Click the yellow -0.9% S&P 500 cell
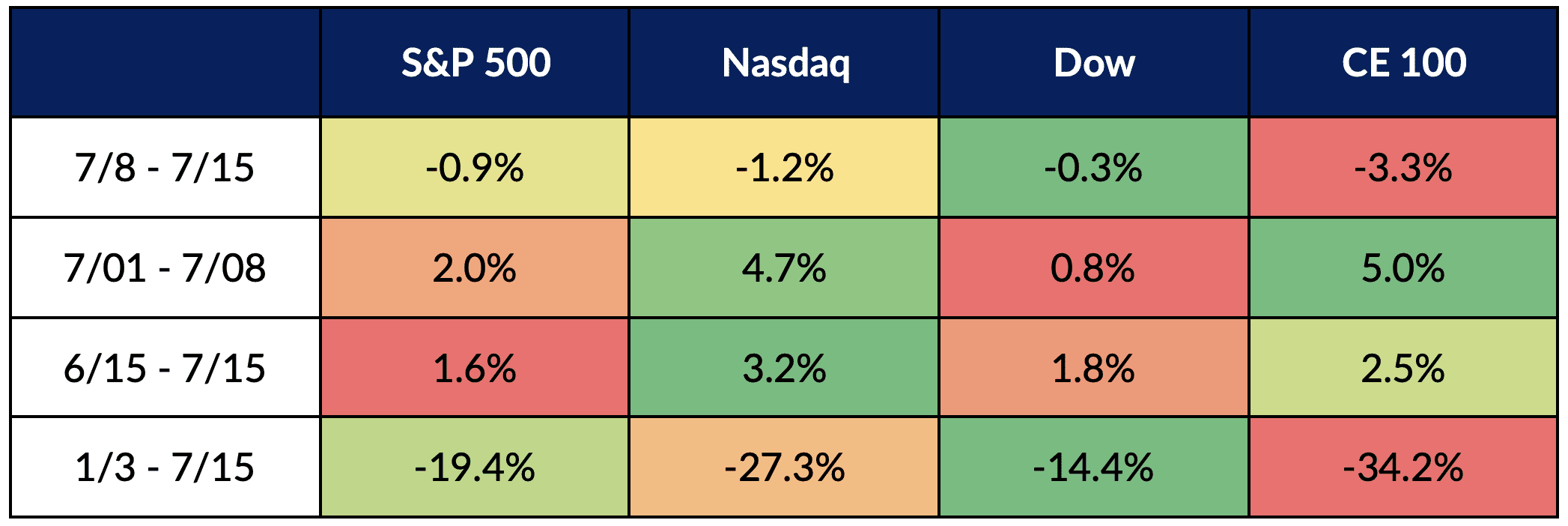Image resolution: width=1568 pixels, height=526 pixels. [475, 167]
